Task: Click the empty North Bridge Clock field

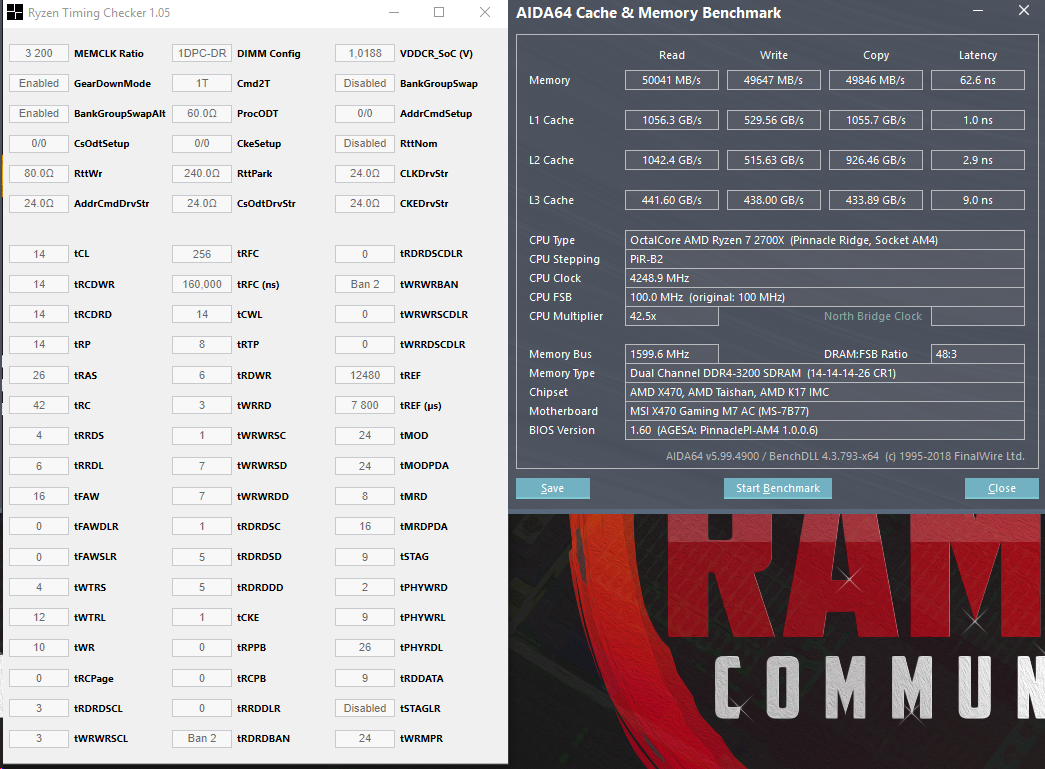Action: pyautogui.click(x=978, y=316)
